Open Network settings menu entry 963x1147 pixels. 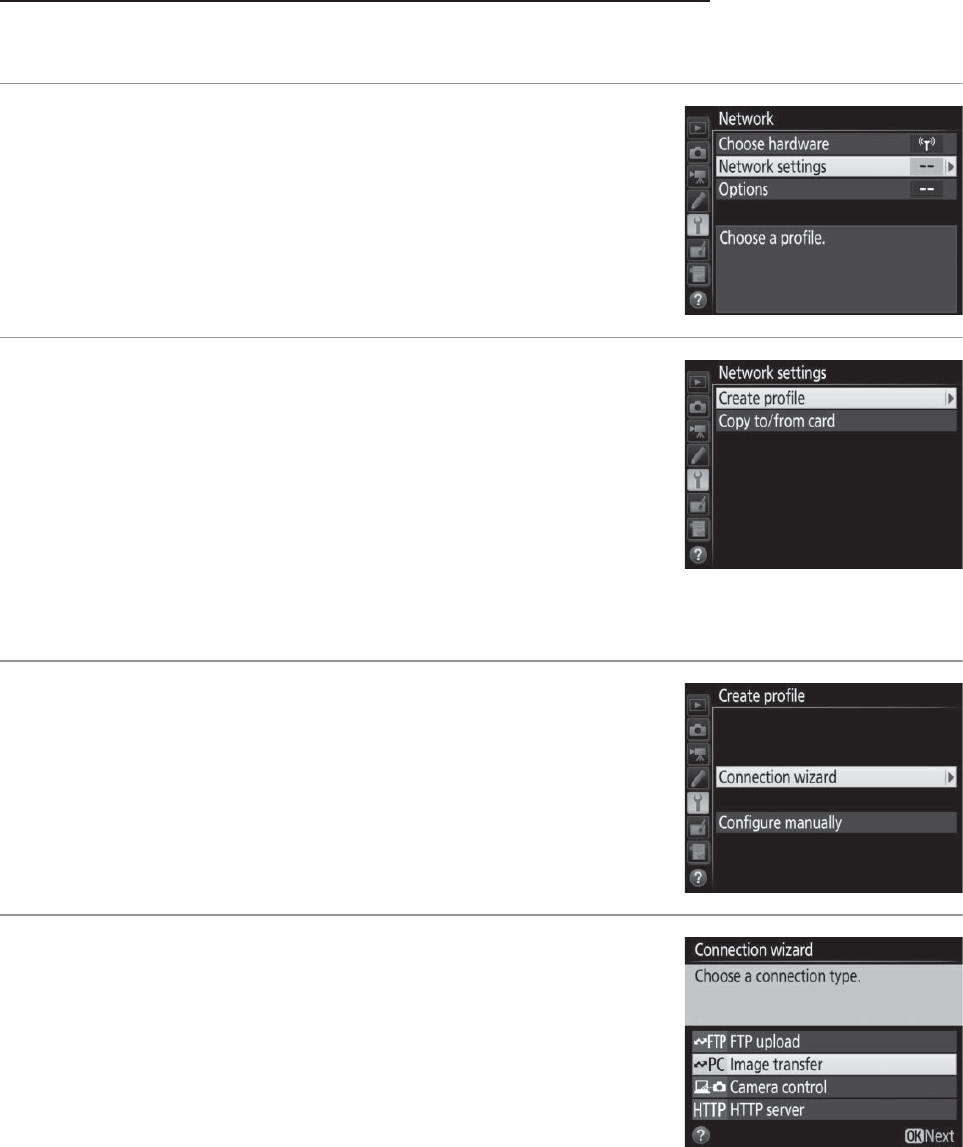pos(836,166)
